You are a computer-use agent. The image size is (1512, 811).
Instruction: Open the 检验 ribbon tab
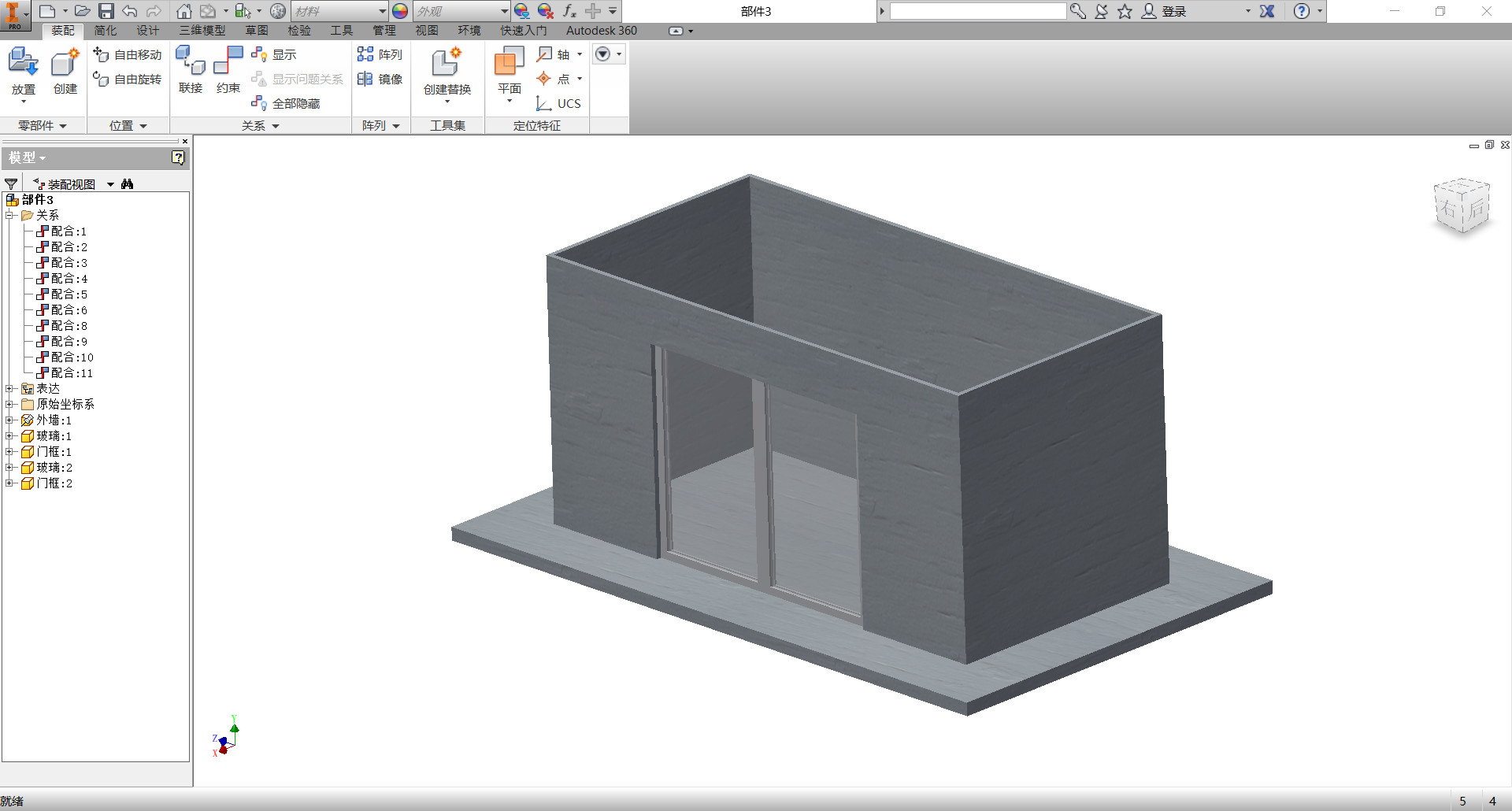(x=299, y=30)
